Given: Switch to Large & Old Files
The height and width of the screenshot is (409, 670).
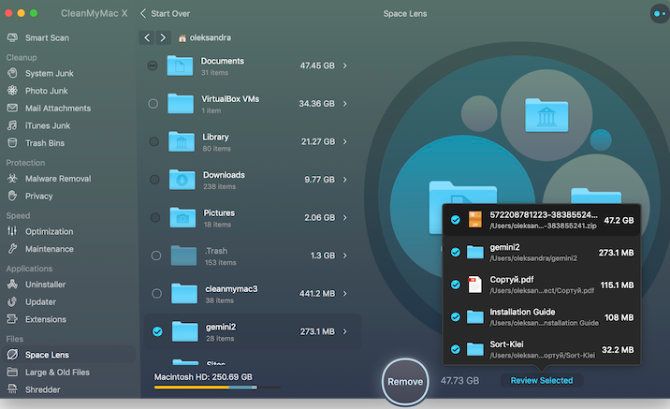Looking at the screenshot, I should [x=57, y=372].
